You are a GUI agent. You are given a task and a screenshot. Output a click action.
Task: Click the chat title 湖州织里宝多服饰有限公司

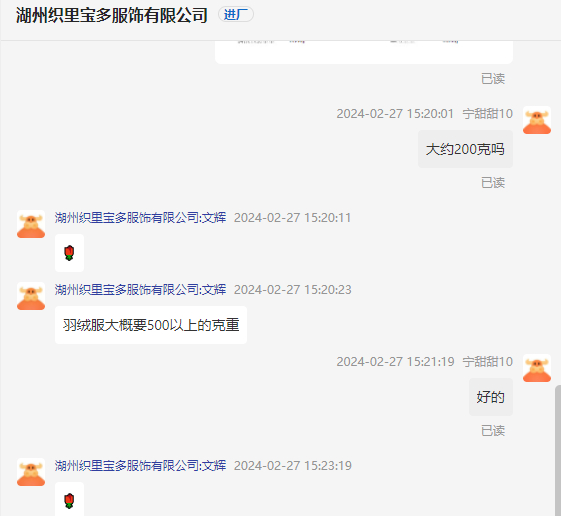112,15
